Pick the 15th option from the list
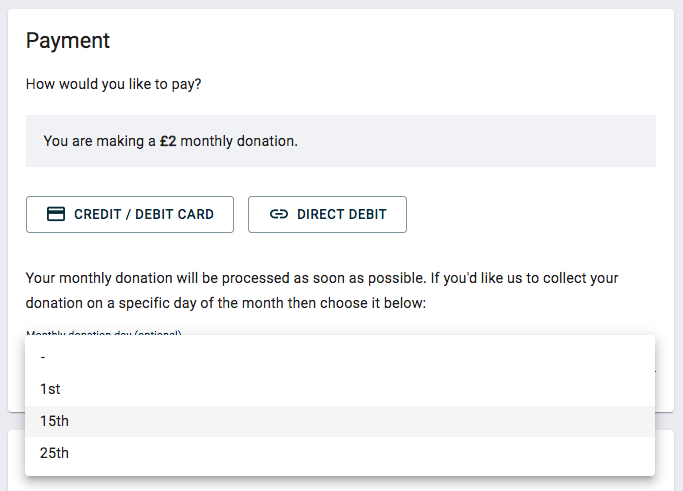683x491 pixels. click(54, 421)
